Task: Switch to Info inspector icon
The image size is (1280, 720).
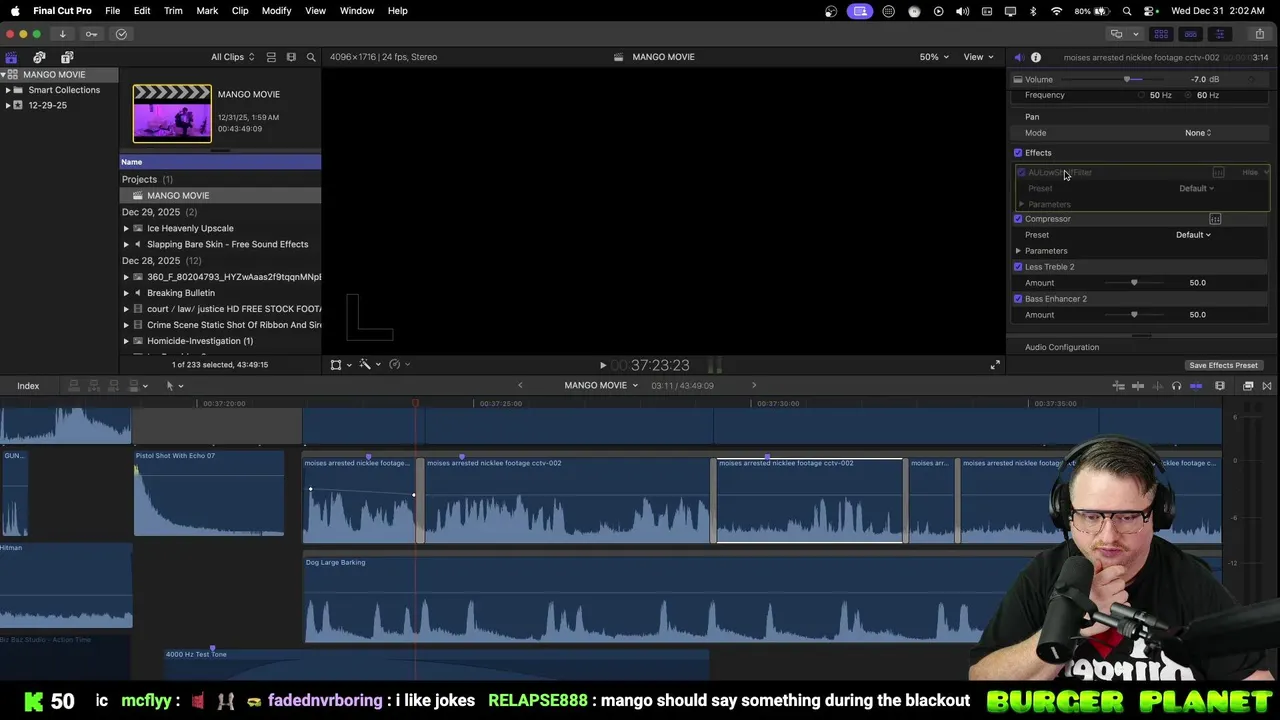Action: (x=1036, y=57)
